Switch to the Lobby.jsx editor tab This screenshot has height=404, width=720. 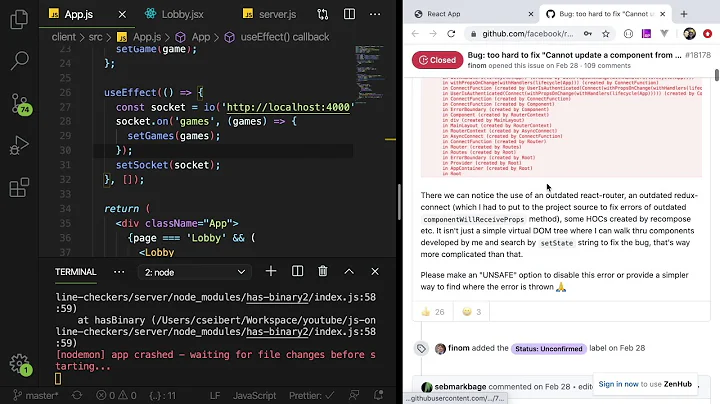[x=174, y=14]
